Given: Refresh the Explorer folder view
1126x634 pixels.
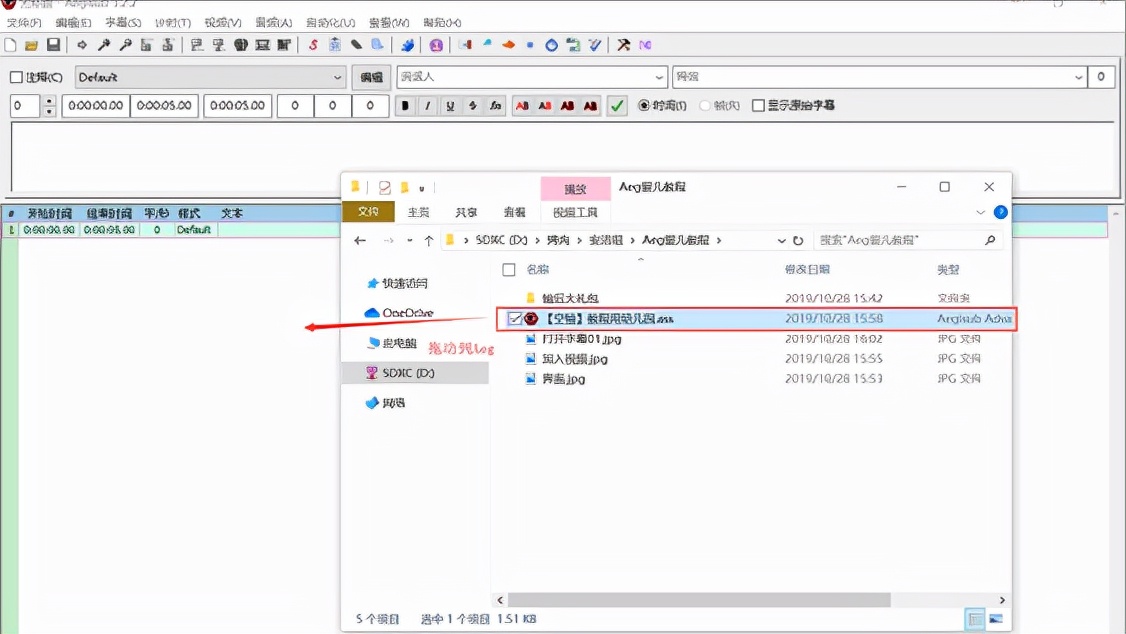Looking at the screenshot, I should [x=798, y=241].
